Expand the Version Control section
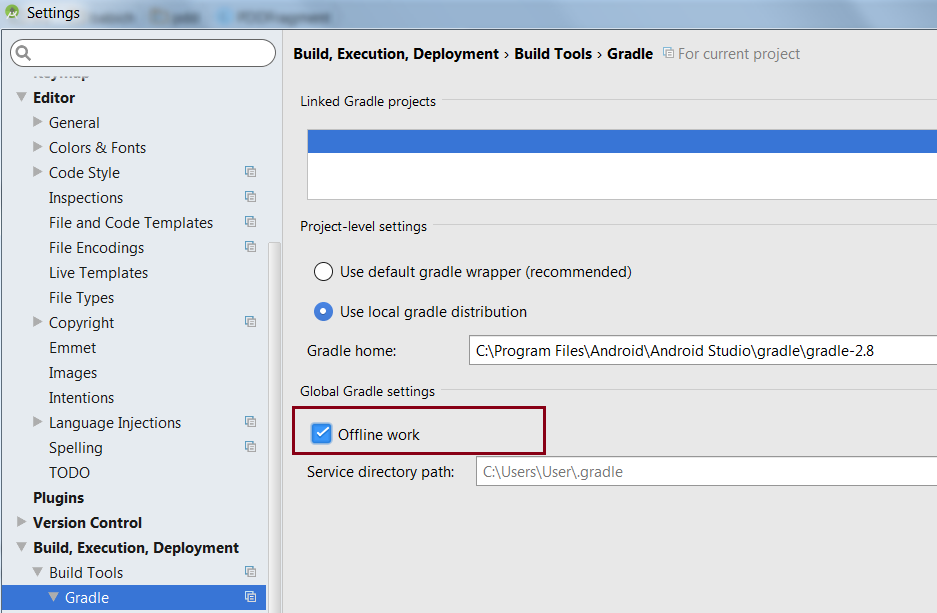The image size is (937, 613). point(22,522)
